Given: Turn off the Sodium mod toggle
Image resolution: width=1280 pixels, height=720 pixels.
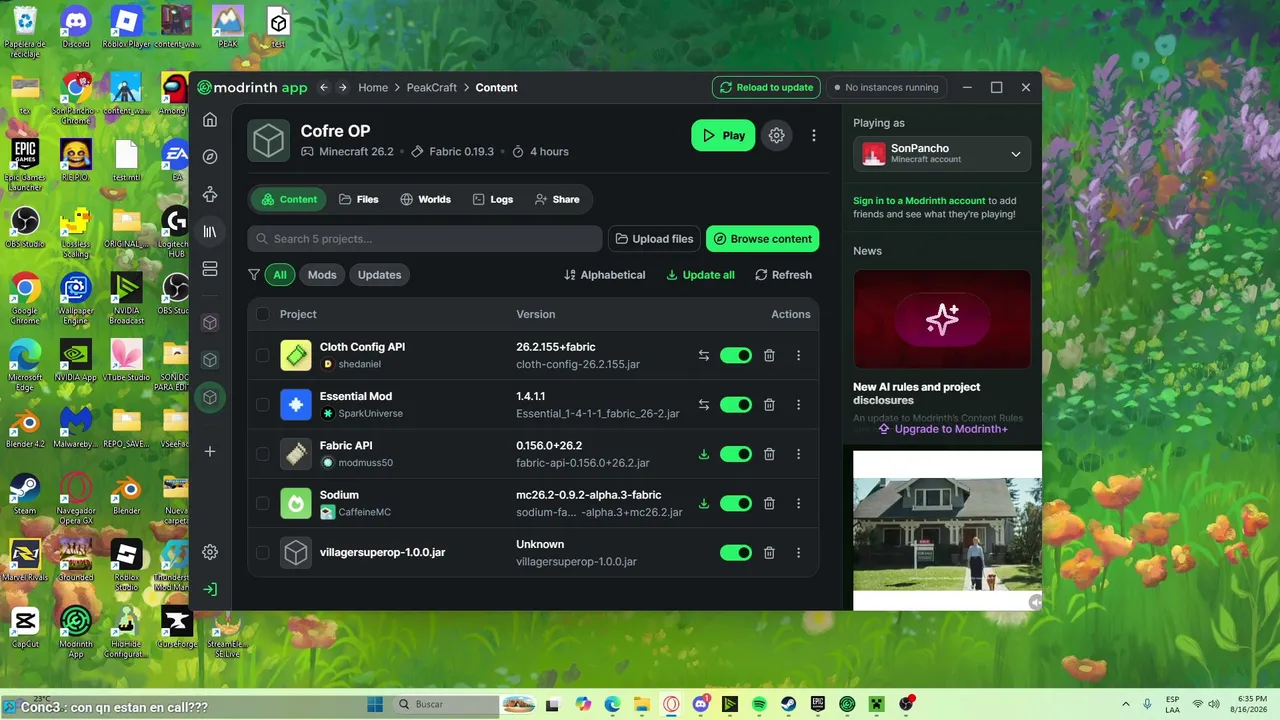Looking at the screenshot, I should point(736,503).
